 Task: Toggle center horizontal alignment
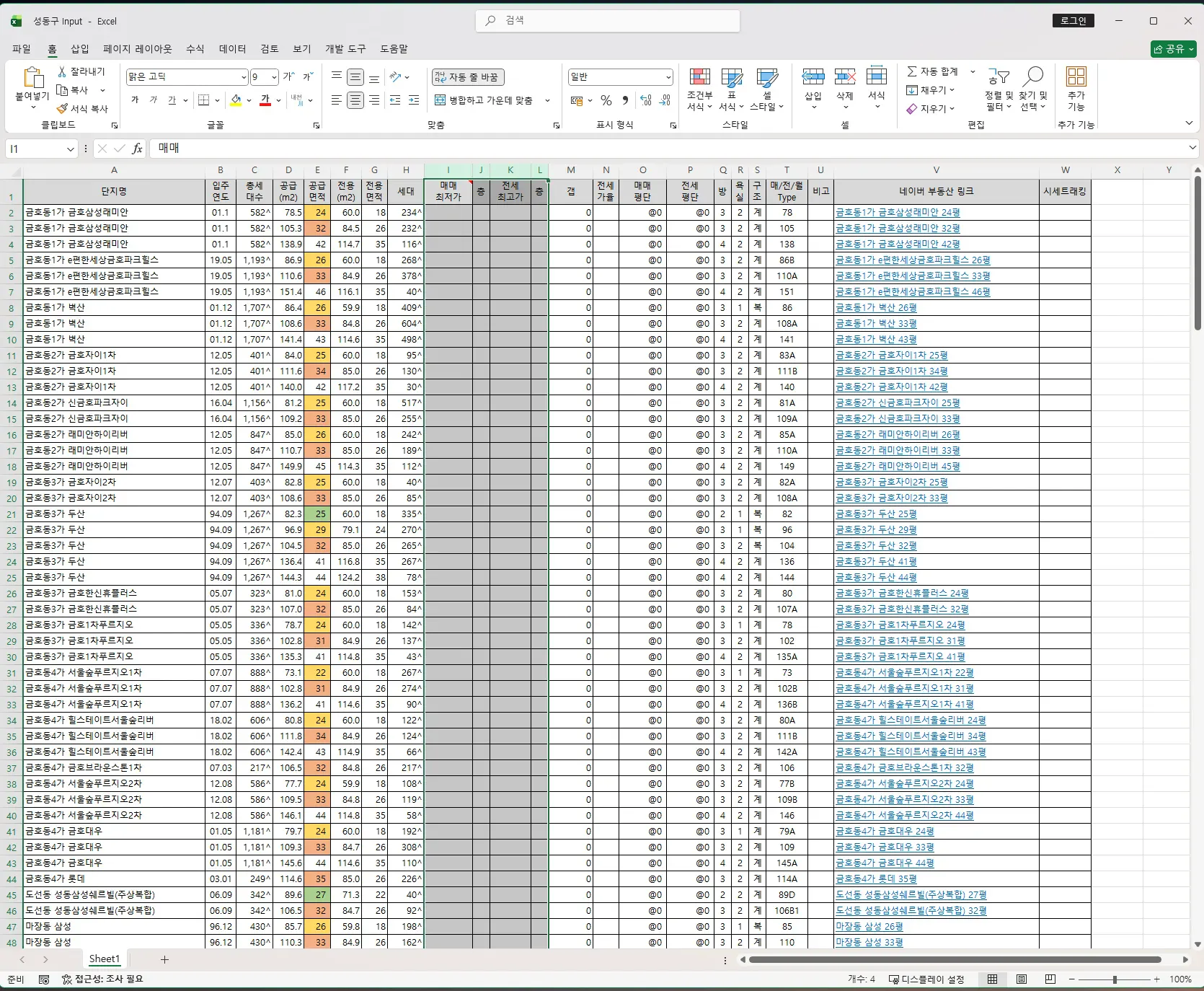[x=355, y=100]
